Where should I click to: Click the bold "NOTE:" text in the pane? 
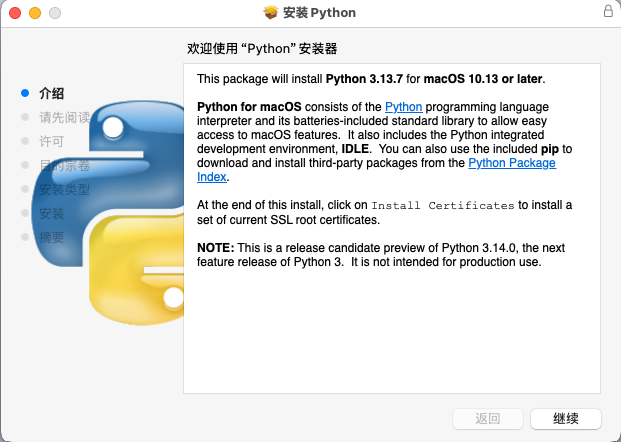215,248
